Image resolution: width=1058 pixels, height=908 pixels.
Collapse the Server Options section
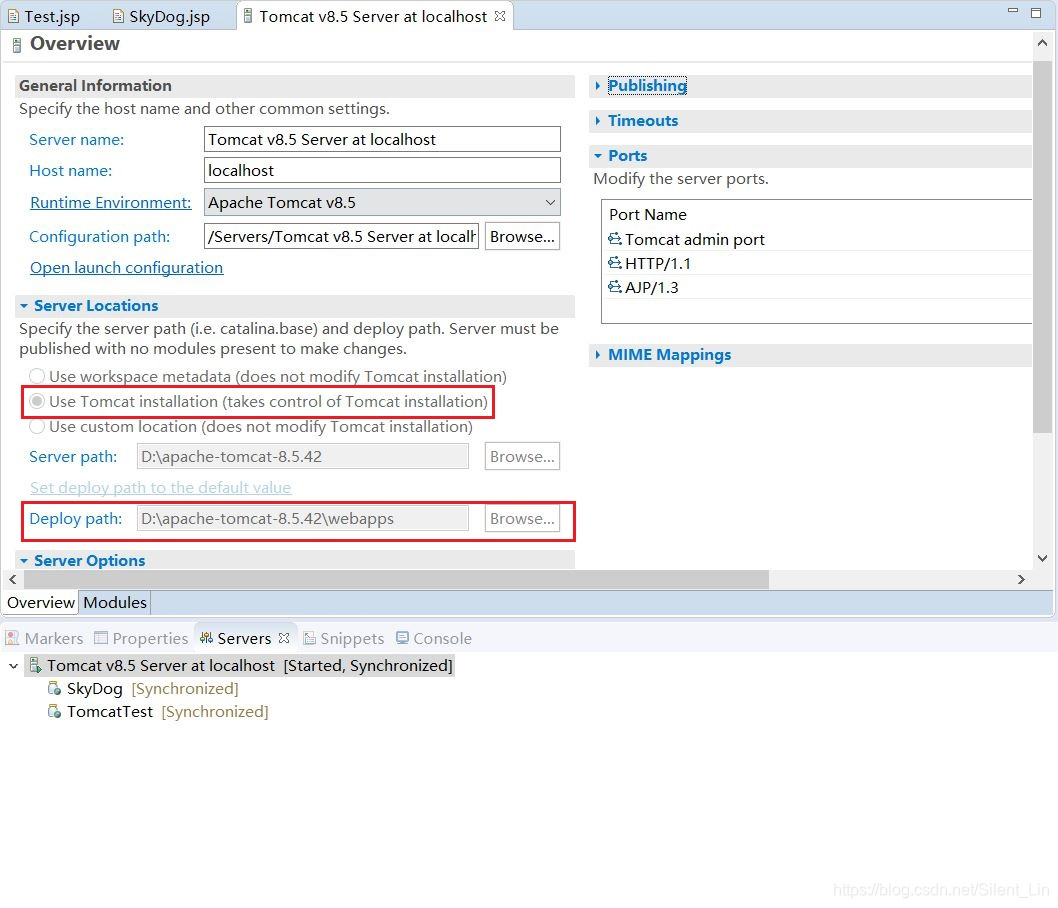pyautogui.click(x=24, y=561)
